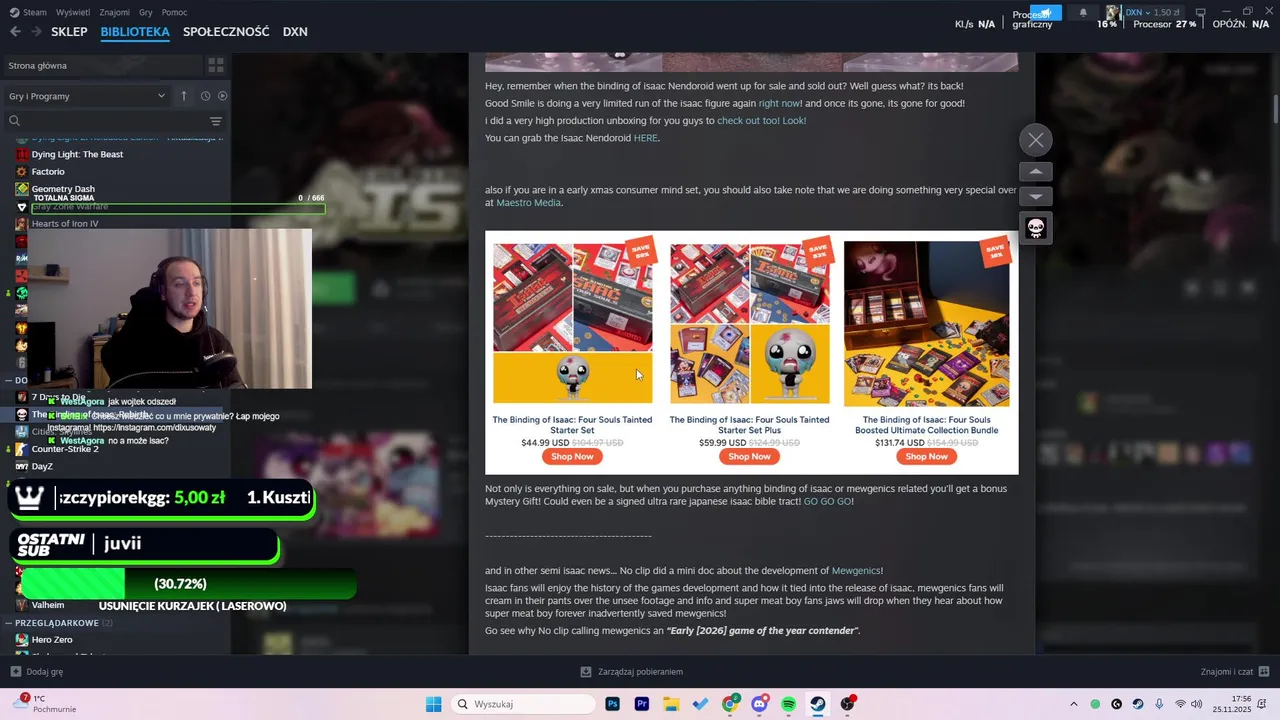Open the 'check out too! Look!' link
This screenshot has width=1280, height=720.
click(x=761, y=120)
